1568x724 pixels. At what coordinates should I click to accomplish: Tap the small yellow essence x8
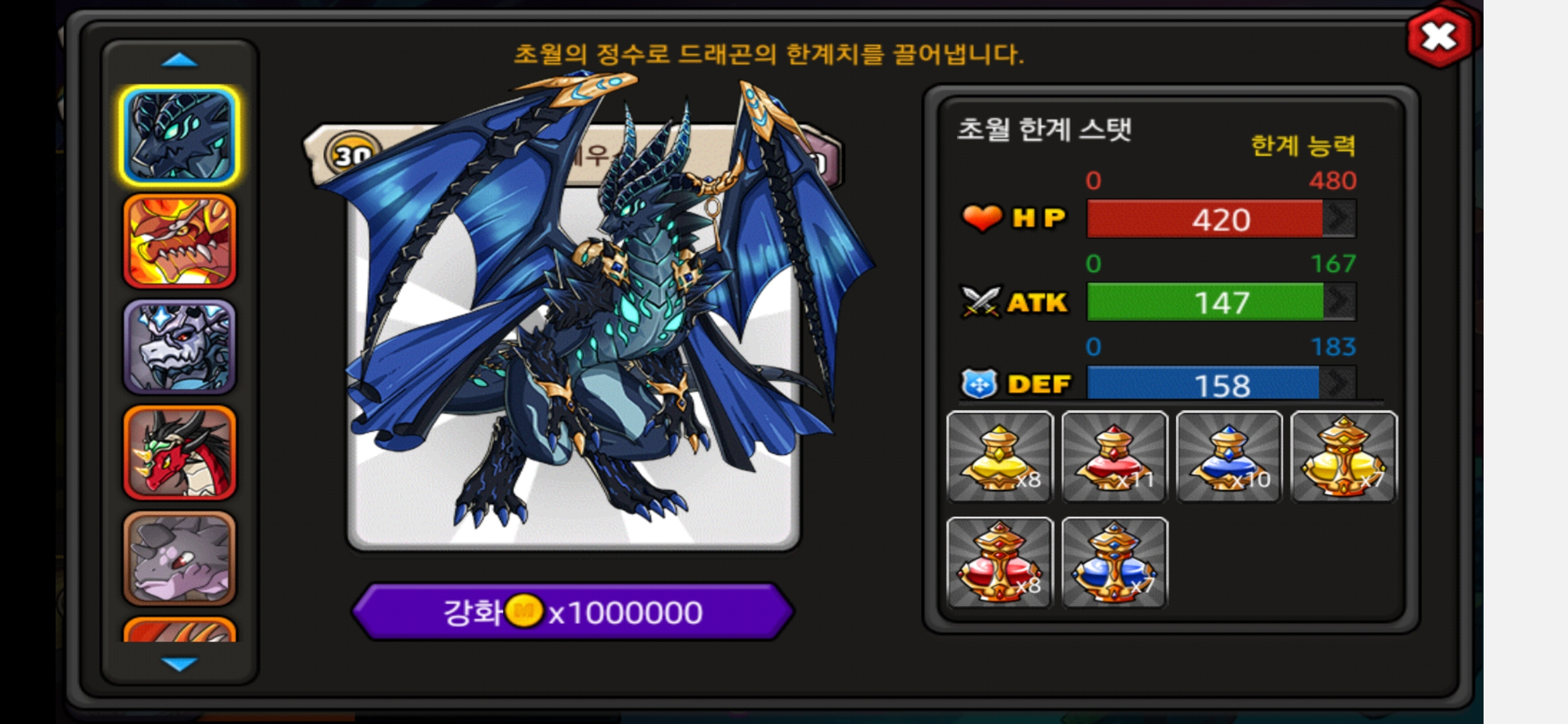pos(1000,457)
